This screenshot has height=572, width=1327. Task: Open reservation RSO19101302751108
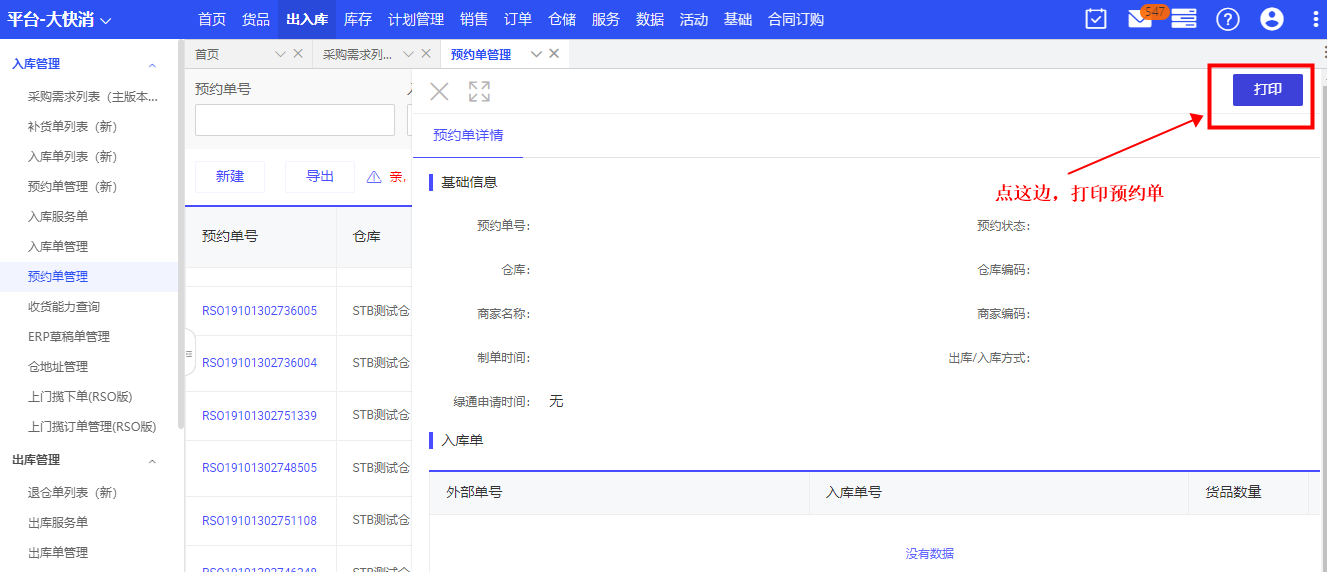pos(259,521)
